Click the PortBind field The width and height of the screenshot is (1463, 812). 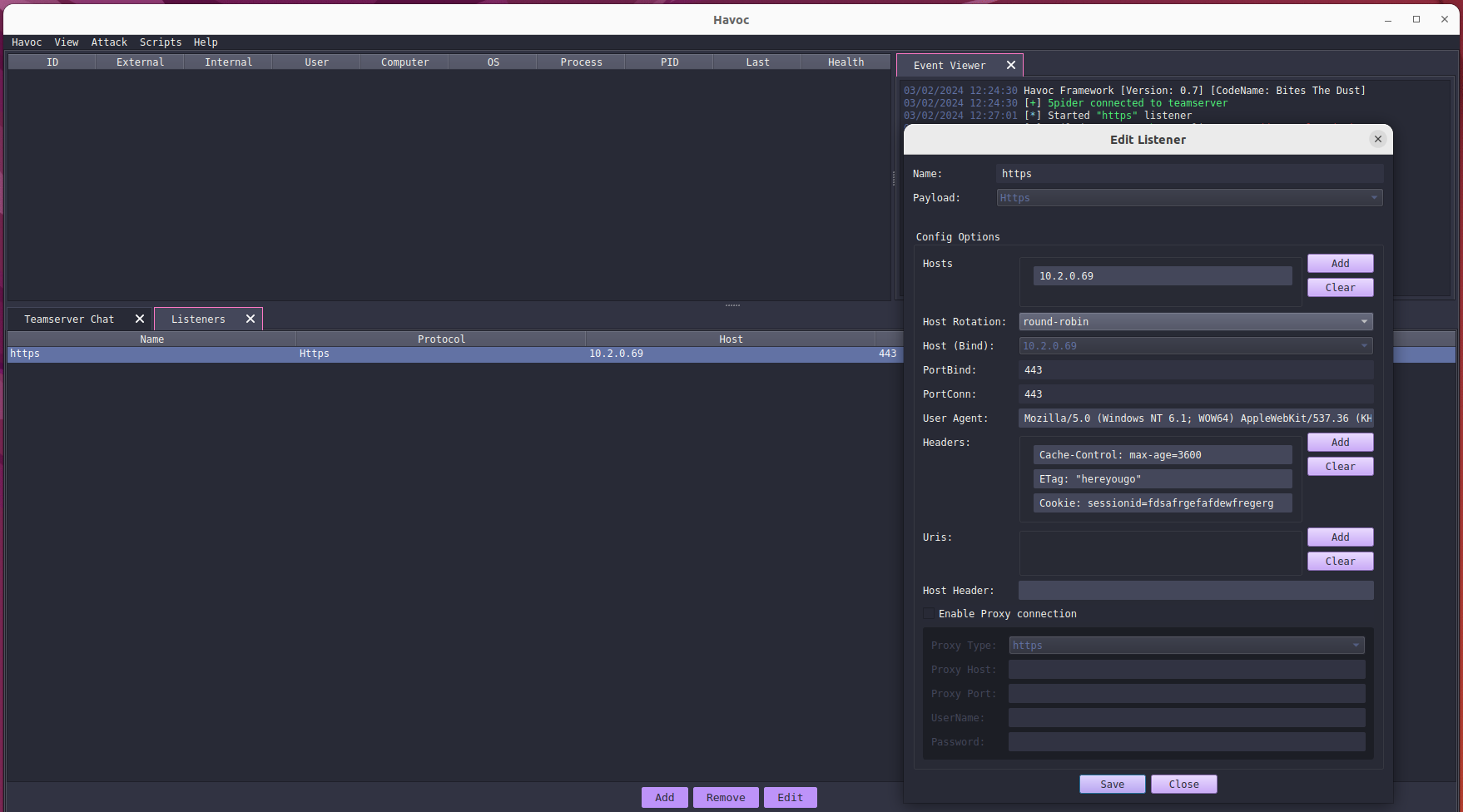tap(1196, 370)
